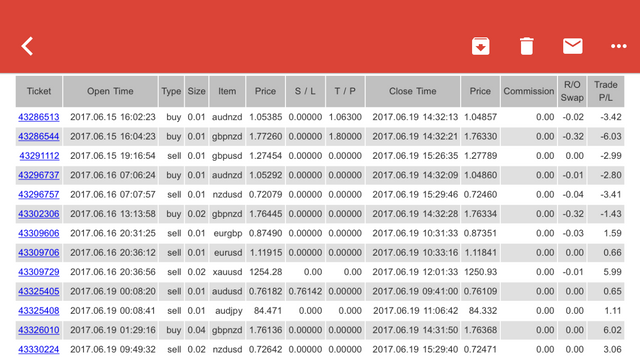Select close price 0.87351
Image resolution: width=640 pixels, height=360 pixels.
pos(480,233)
